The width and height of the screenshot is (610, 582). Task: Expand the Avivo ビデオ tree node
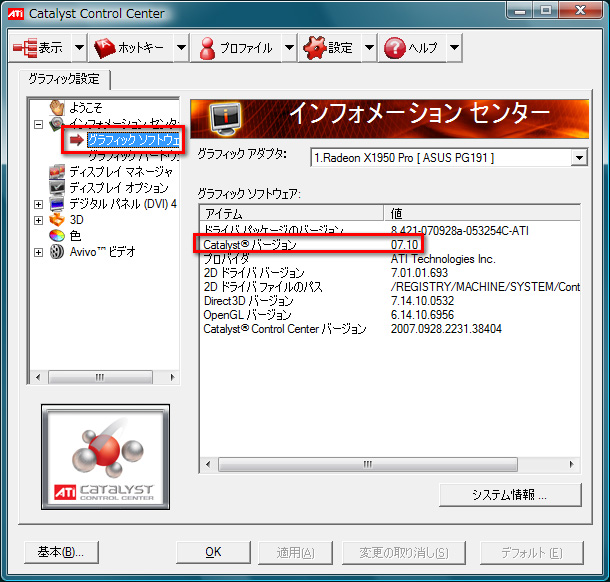pyautogui.click(x=38, y=252)
